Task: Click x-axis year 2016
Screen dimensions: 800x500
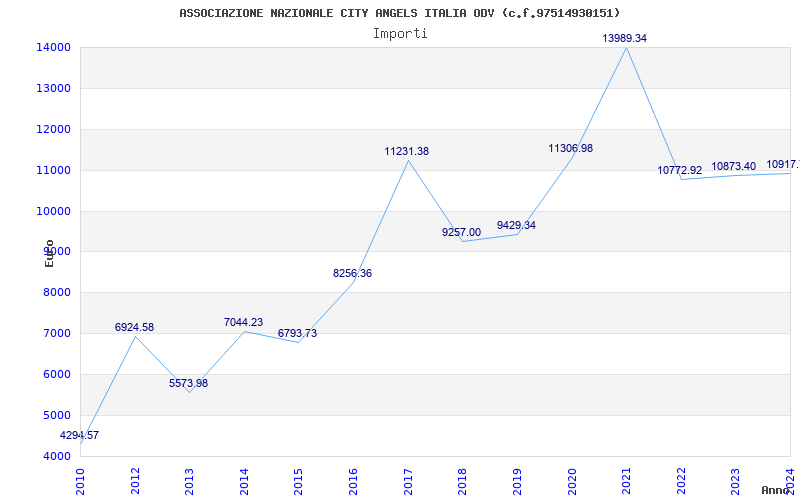Action: click(354, 482)
